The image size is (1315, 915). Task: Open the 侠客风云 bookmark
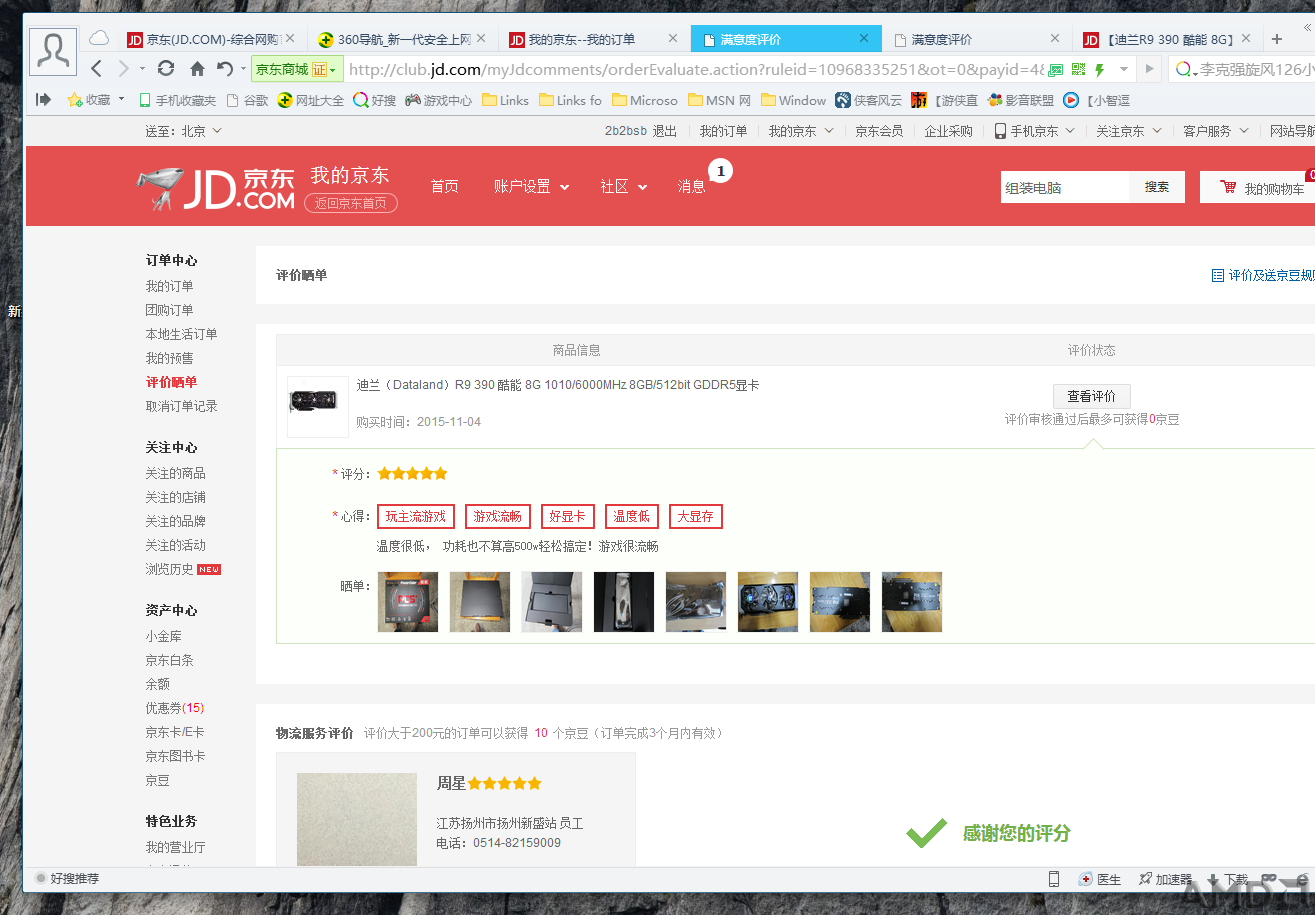[868, 100]
